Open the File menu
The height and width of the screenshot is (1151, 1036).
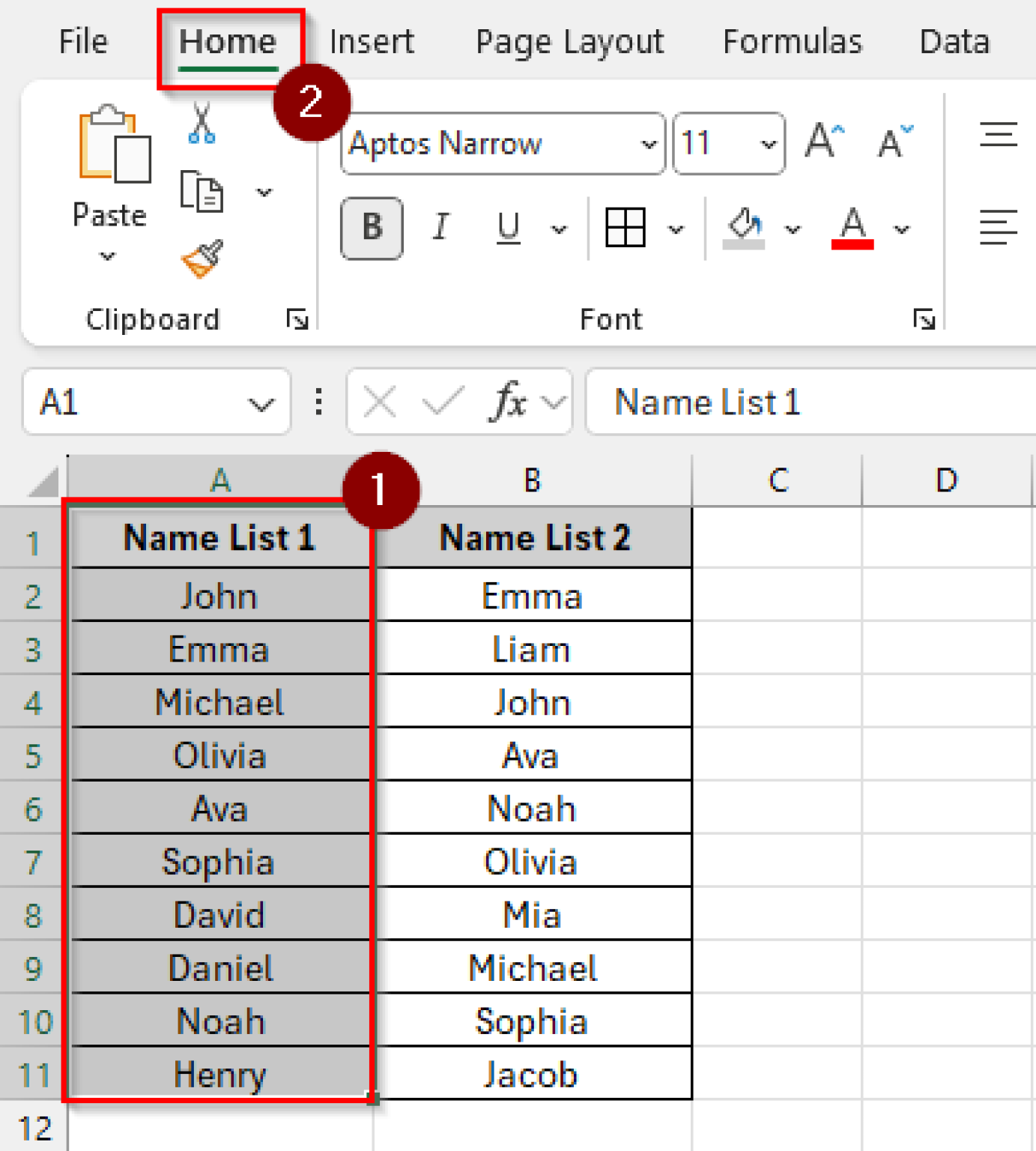pyautogui.click(x=82, y=41)
